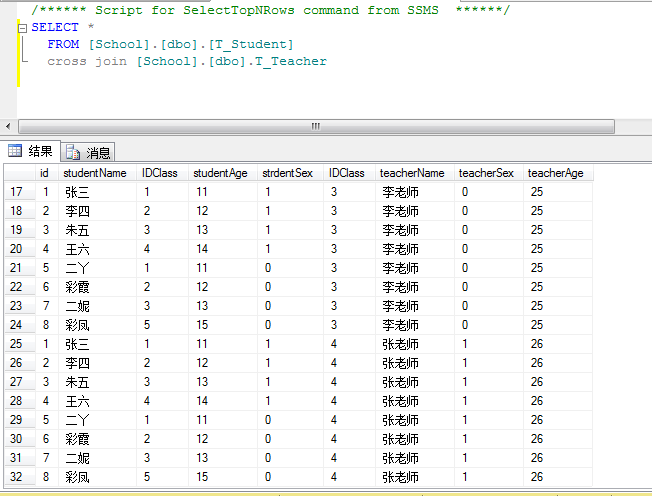652x496 pixels.
Task: Select row header 20
Action: [x=20, y=249]
